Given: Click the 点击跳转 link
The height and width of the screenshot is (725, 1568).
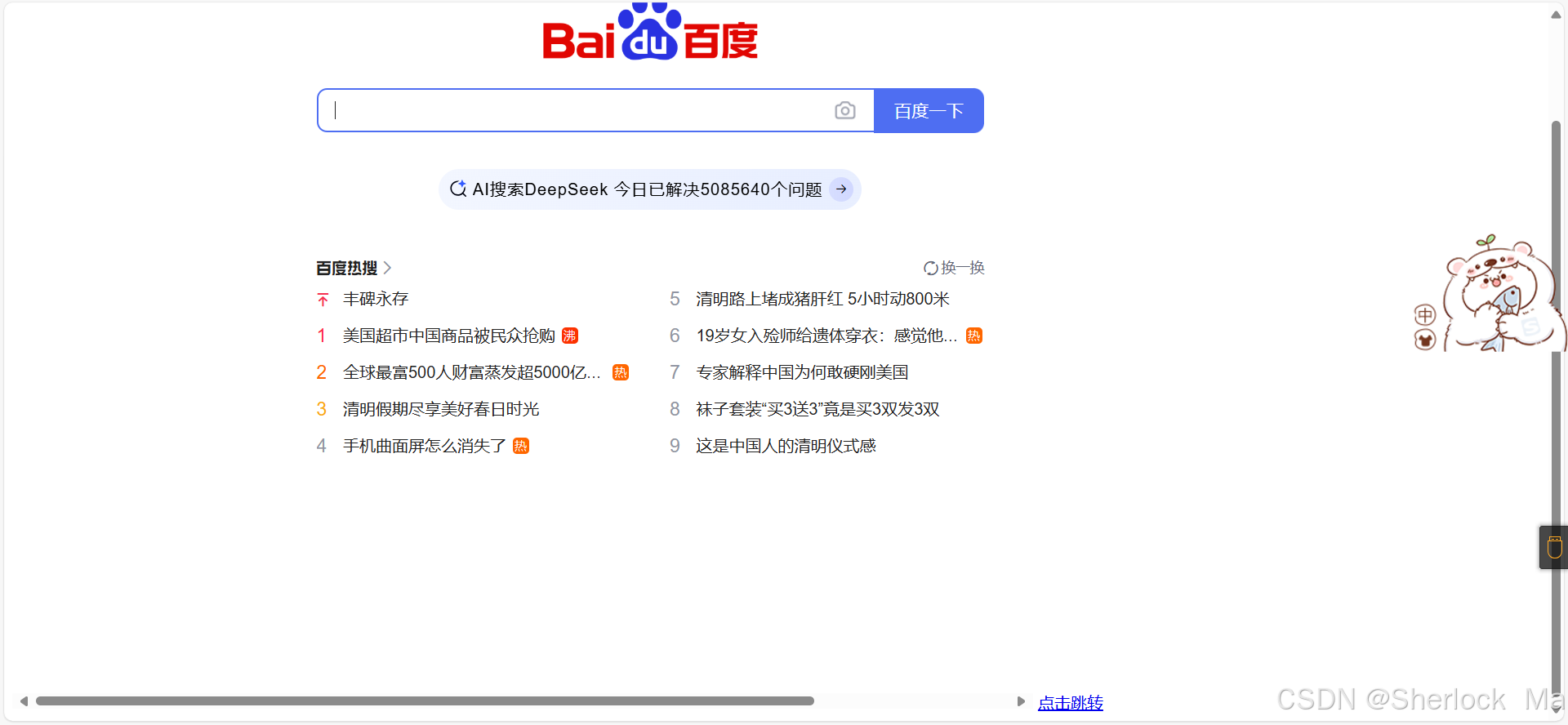Looking at the screenshot, I should (x=1071, y=702).
